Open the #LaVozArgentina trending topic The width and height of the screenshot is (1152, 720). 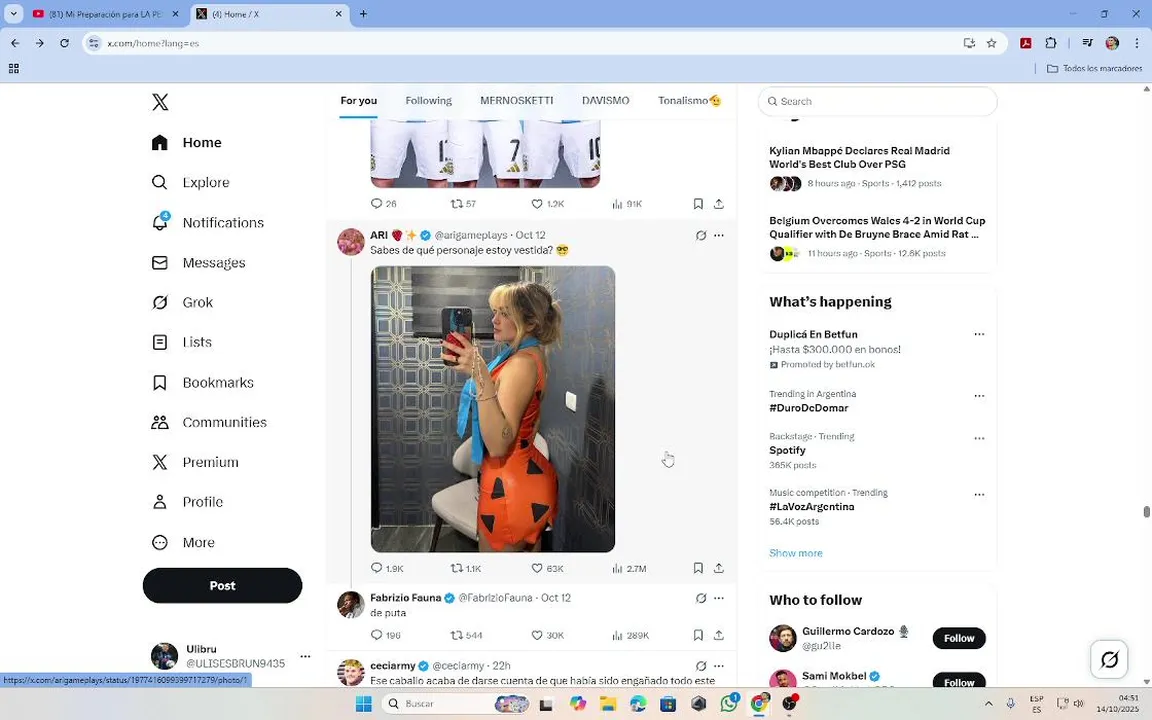811,506
